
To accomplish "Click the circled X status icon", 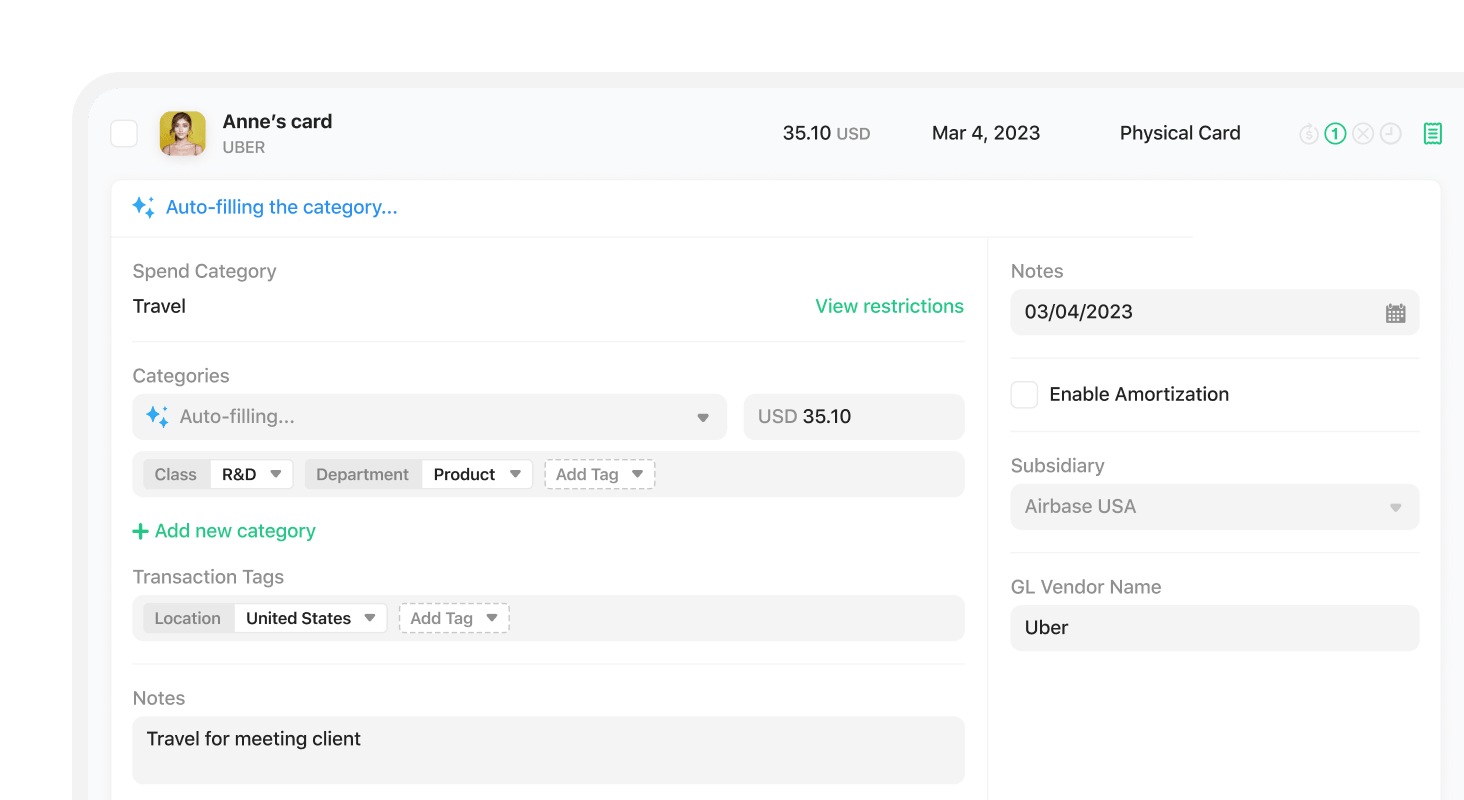I will pos(1363,133).
